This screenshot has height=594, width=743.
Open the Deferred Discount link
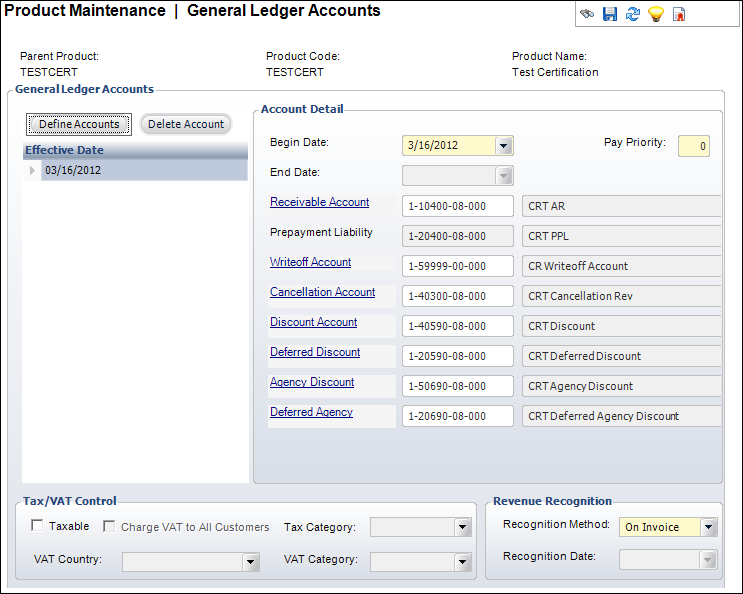click(x=315, y=352)
